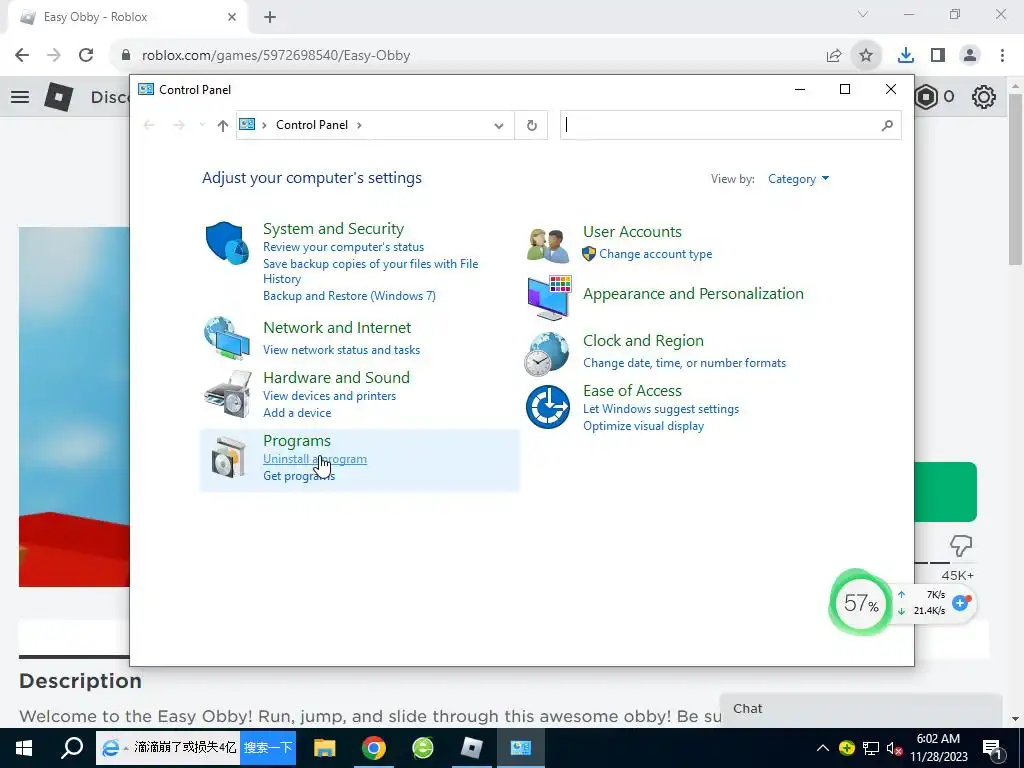Click the volume speaker tray icon
Image resolution: width=1024 pixels, height=768 pixels.
(895, 748)
